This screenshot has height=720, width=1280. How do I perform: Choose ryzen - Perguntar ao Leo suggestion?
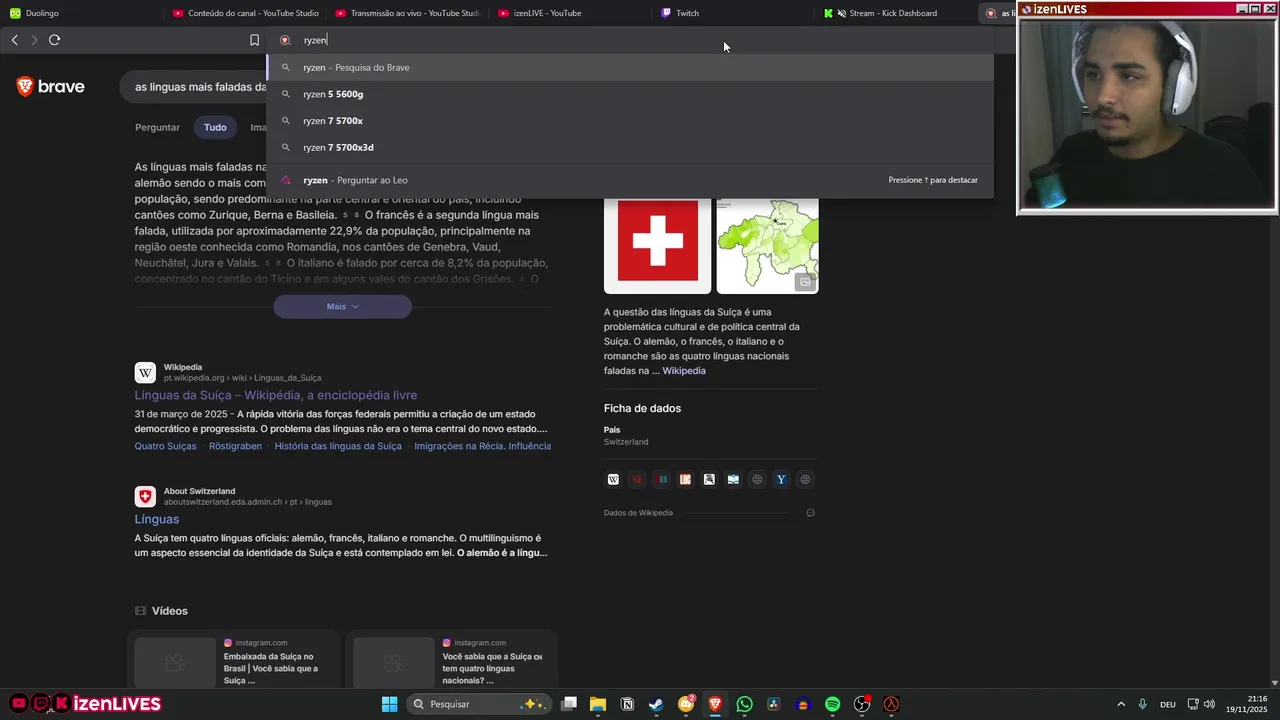tap(630, 180)
